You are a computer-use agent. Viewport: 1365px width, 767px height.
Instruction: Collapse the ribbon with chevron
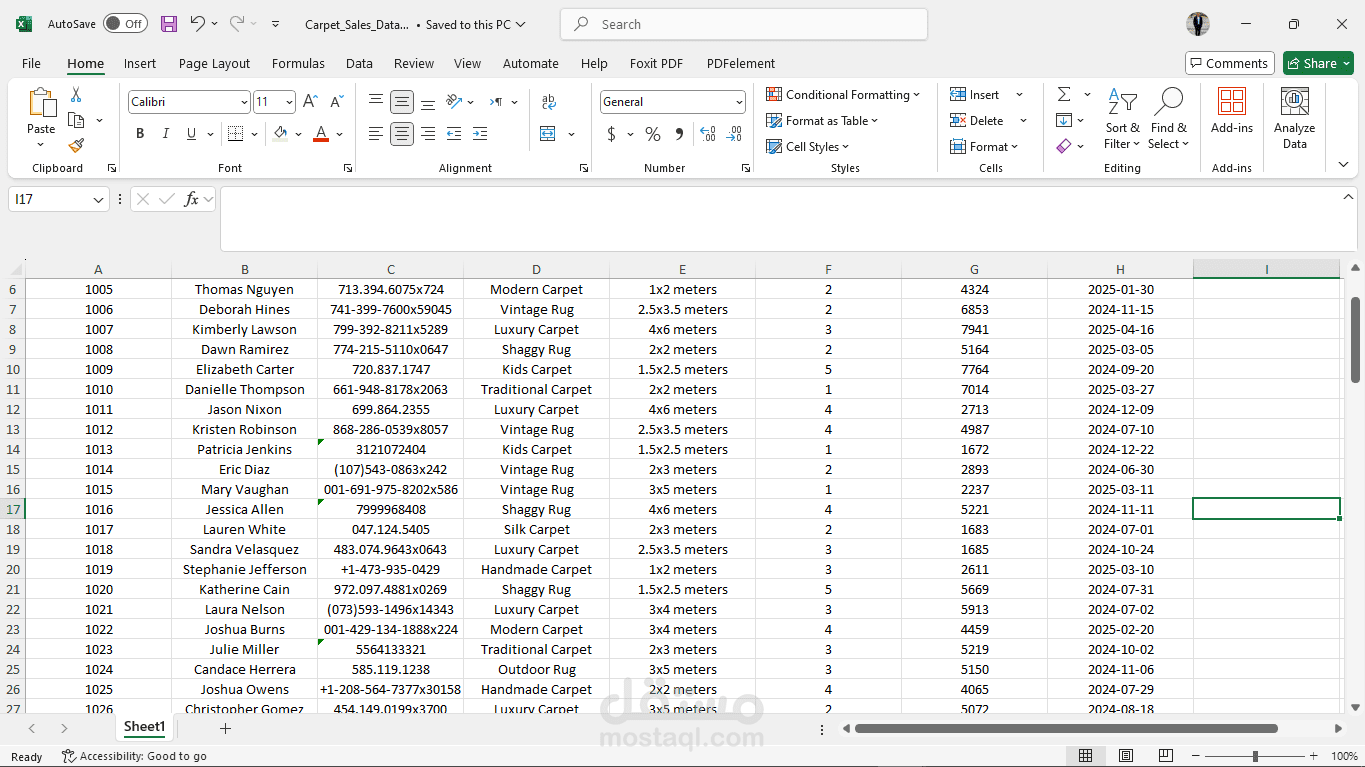click(x=1343, y=164)
